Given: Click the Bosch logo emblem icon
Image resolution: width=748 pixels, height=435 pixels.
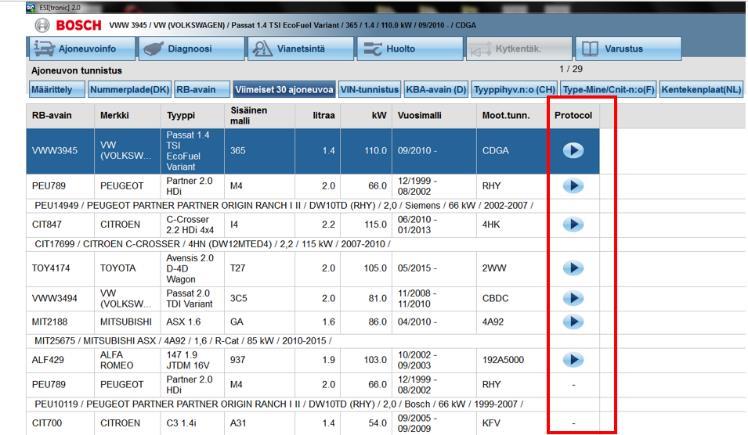Looking at the screenshot, I should tap(42, 25).
